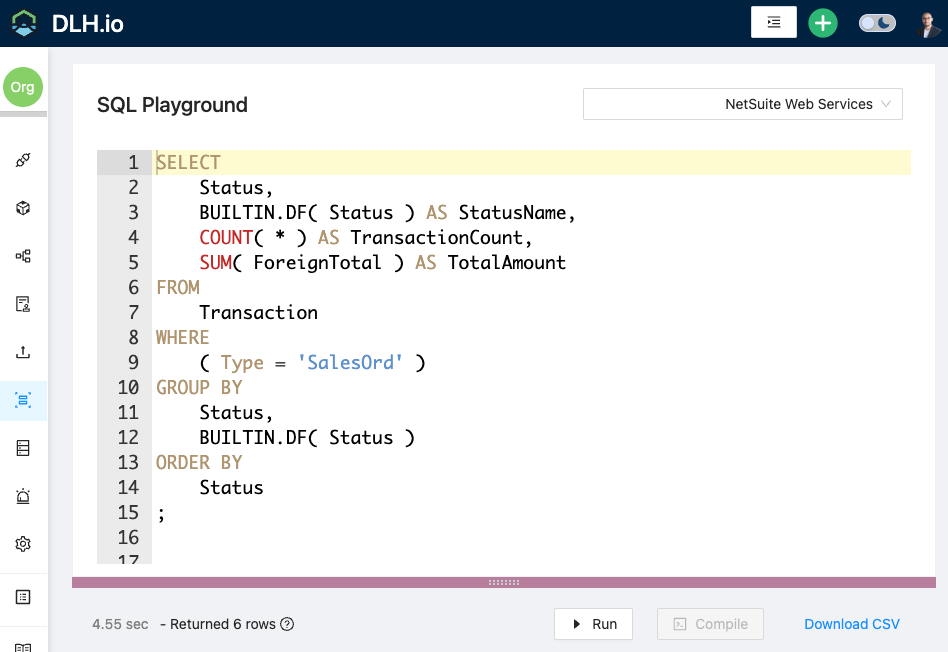Click the list log icon near sidebar bottom
The width and height of the screenshot is (948, 652).
pos(22,596)
